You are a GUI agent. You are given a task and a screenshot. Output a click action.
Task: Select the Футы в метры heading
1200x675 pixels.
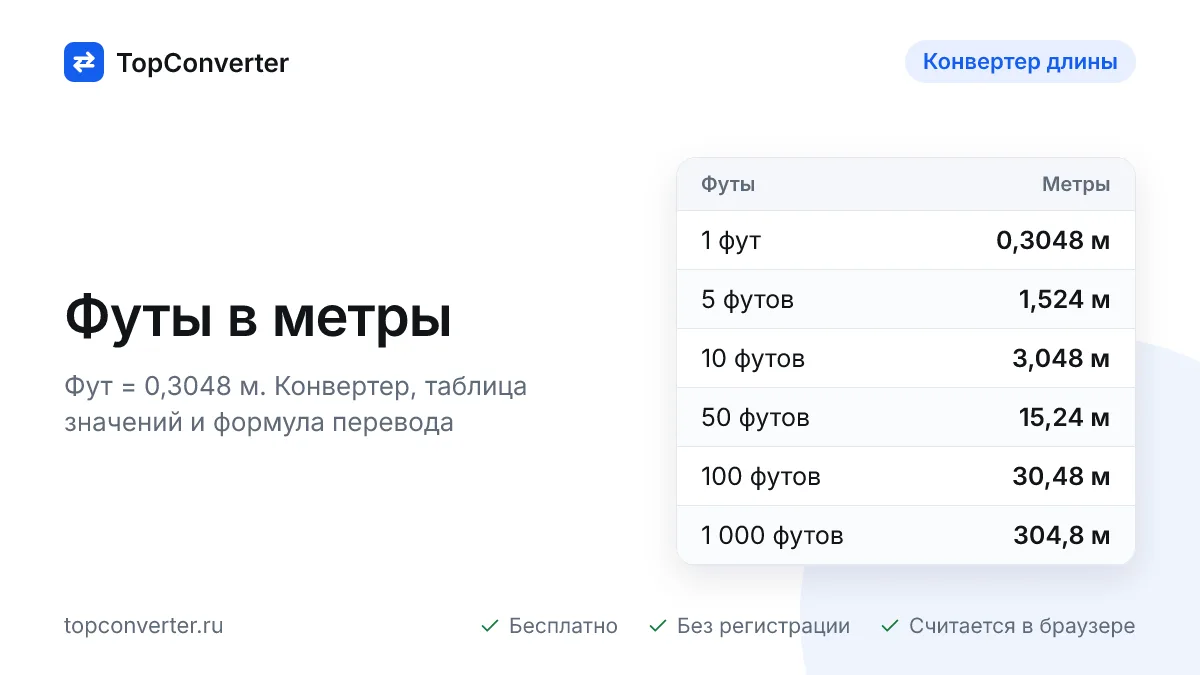pos(258,317)
